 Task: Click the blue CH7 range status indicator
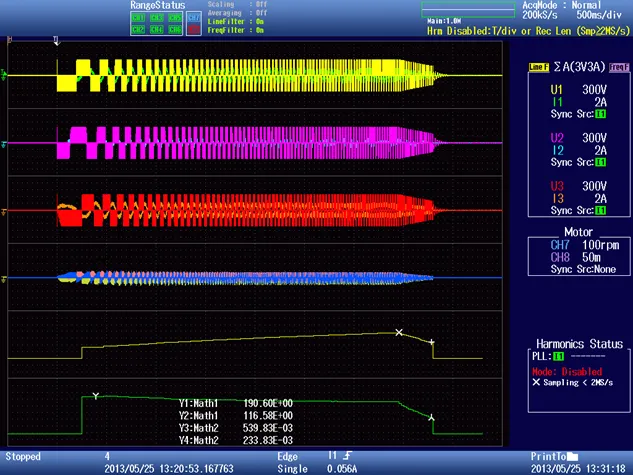pos(194,18)
